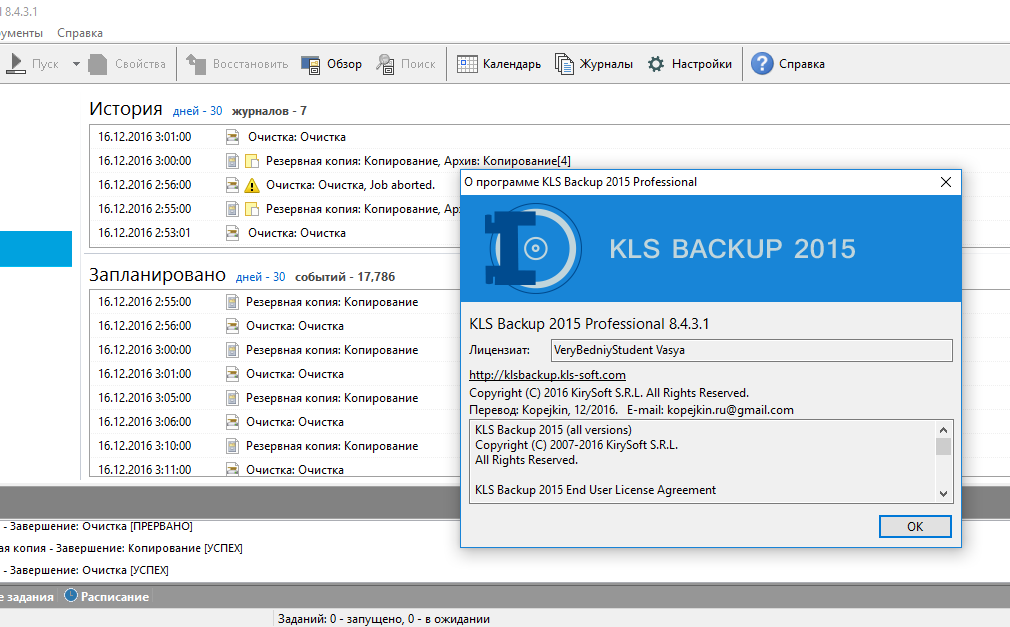
Task: Click the job icon of Запланировано row 2:56:00
Action: pyautogui.click(x=233, y=326)
